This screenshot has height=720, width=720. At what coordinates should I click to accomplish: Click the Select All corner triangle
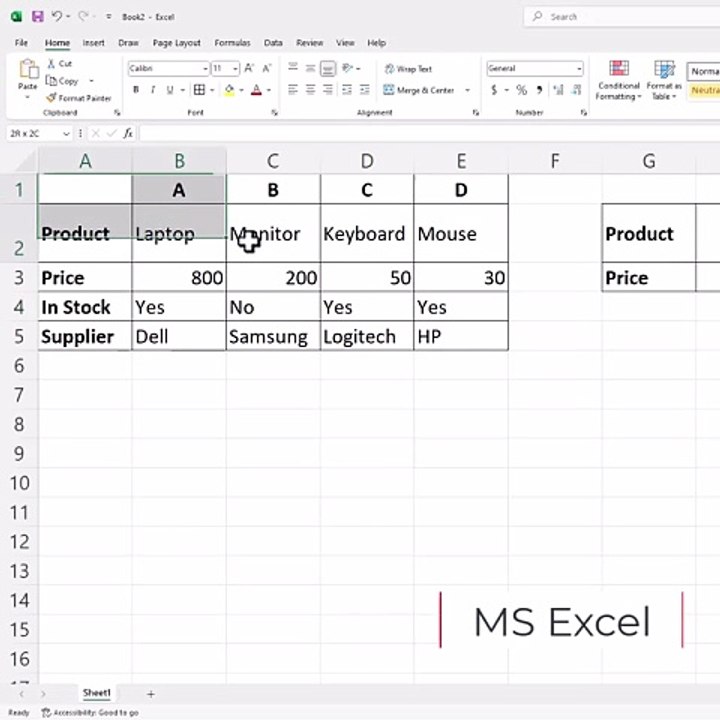[x=25, y=162]
